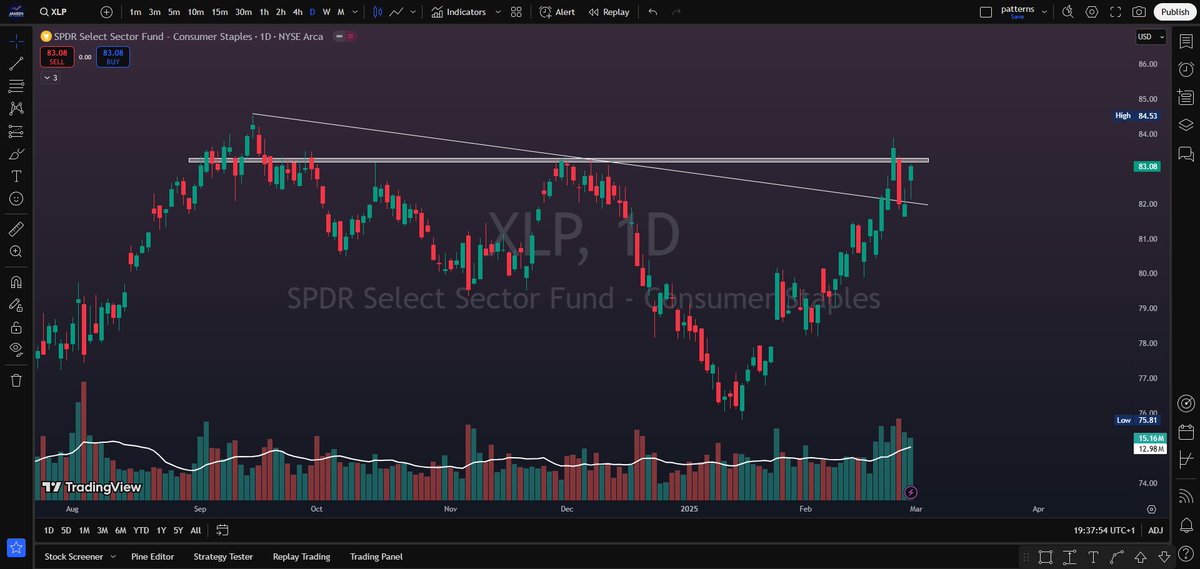
Task: Select the 1D date range
Action: coord(50,530)
